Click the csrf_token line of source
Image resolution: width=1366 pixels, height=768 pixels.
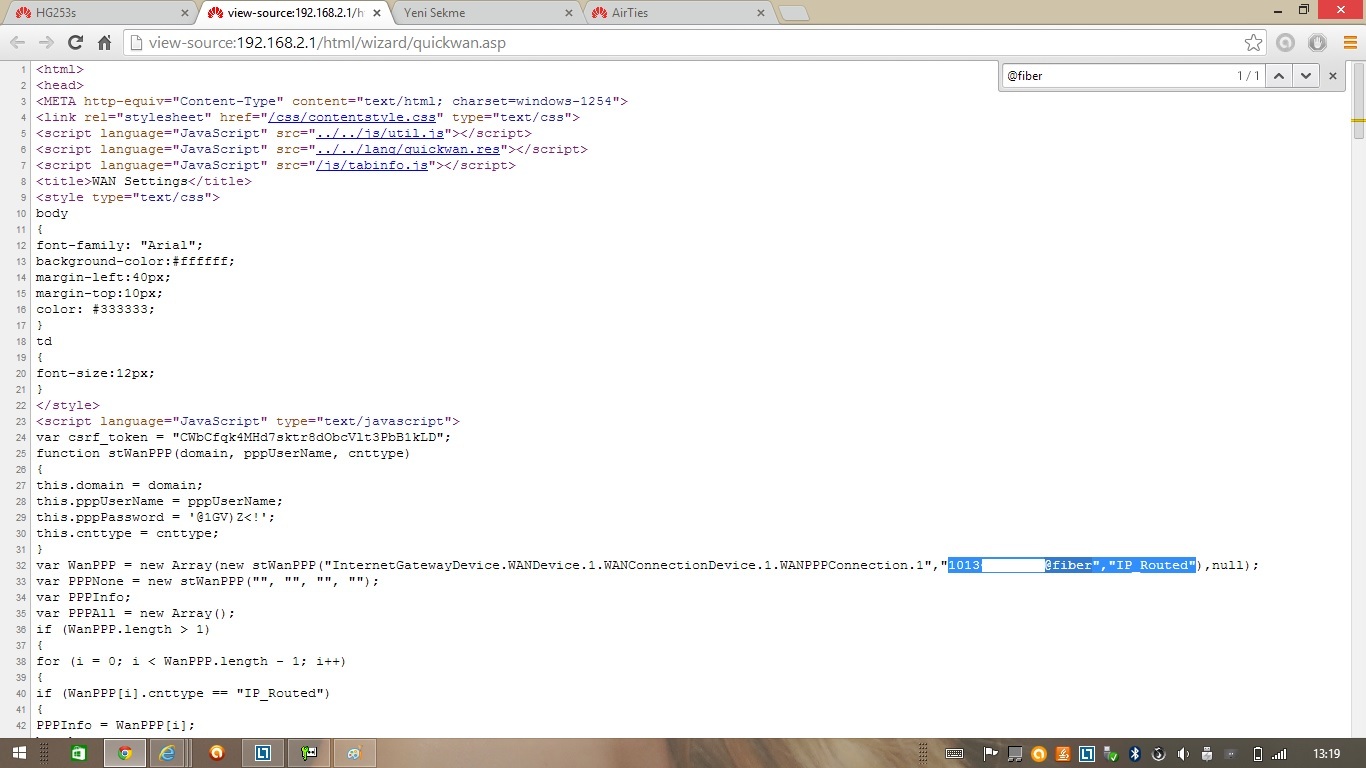[244, 437]
